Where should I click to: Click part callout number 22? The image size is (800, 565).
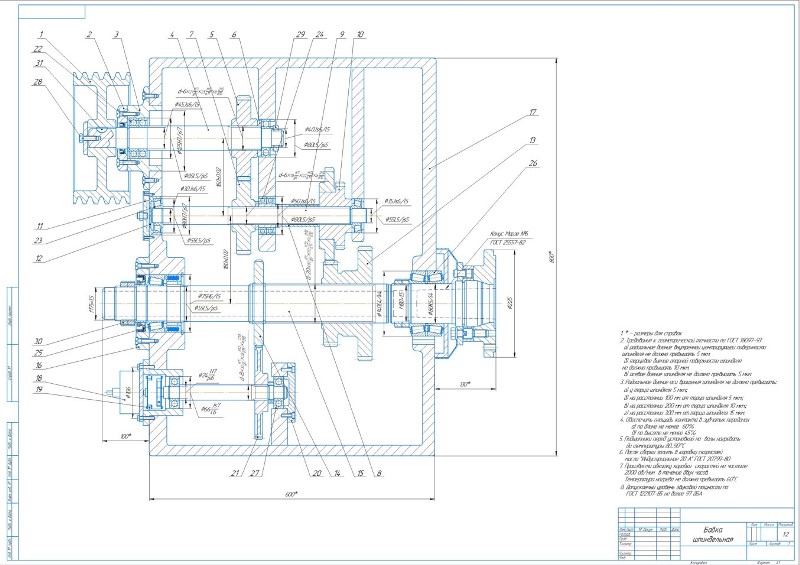coord(38,49)
